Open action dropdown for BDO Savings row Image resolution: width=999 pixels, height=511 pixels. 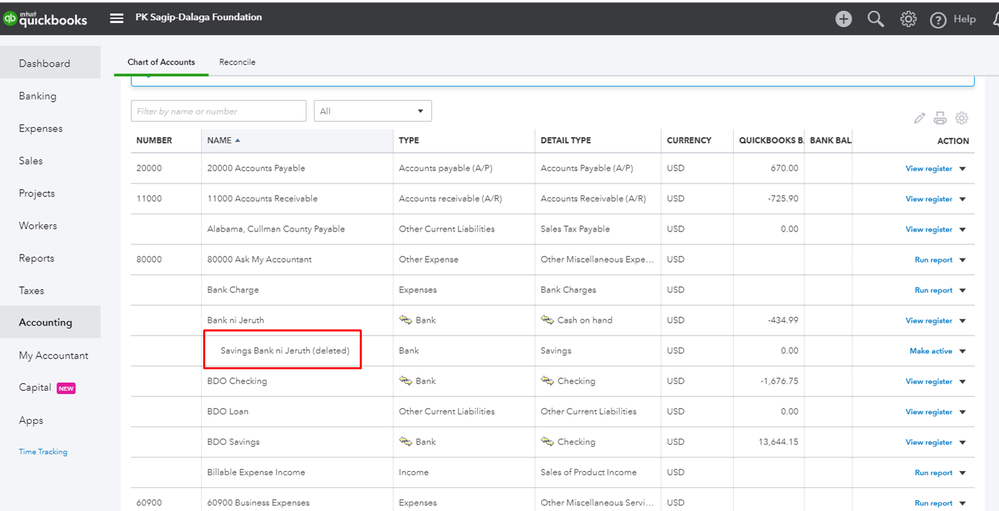click(x=963, y=442)
